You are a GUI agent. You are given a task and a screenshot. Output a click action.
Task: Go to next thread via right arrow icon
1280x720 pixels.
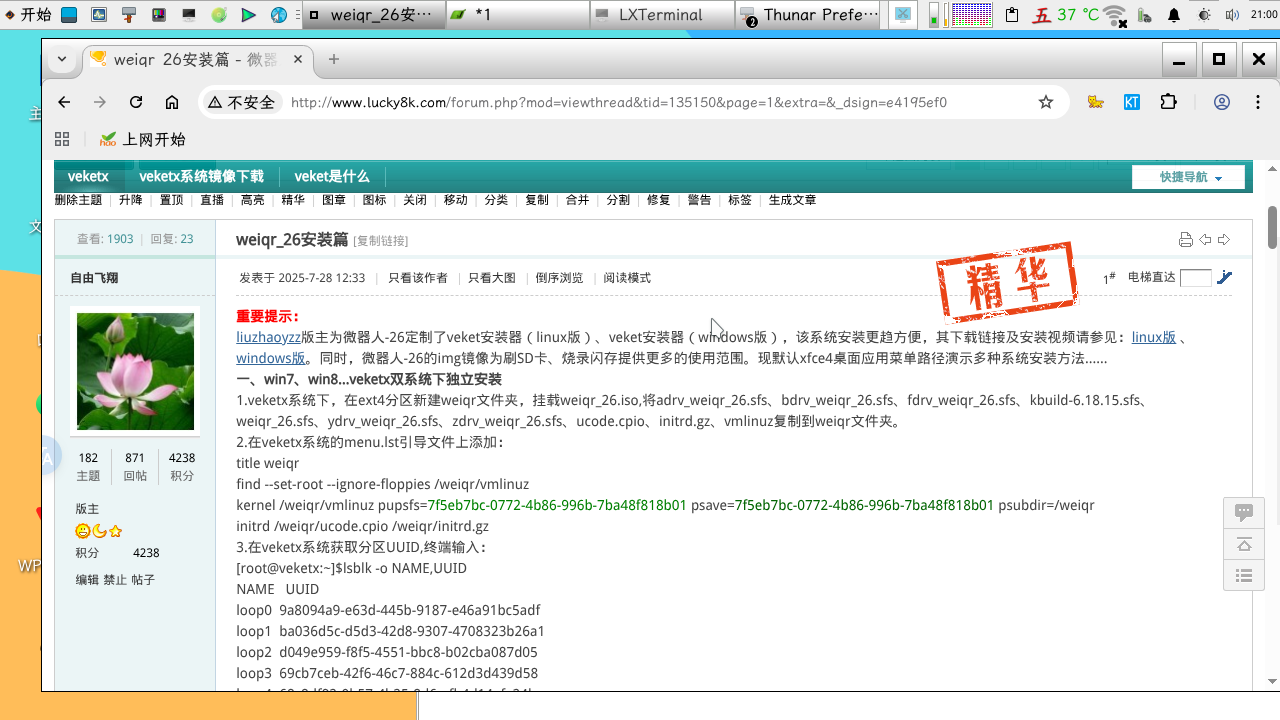pos(1223,239)
